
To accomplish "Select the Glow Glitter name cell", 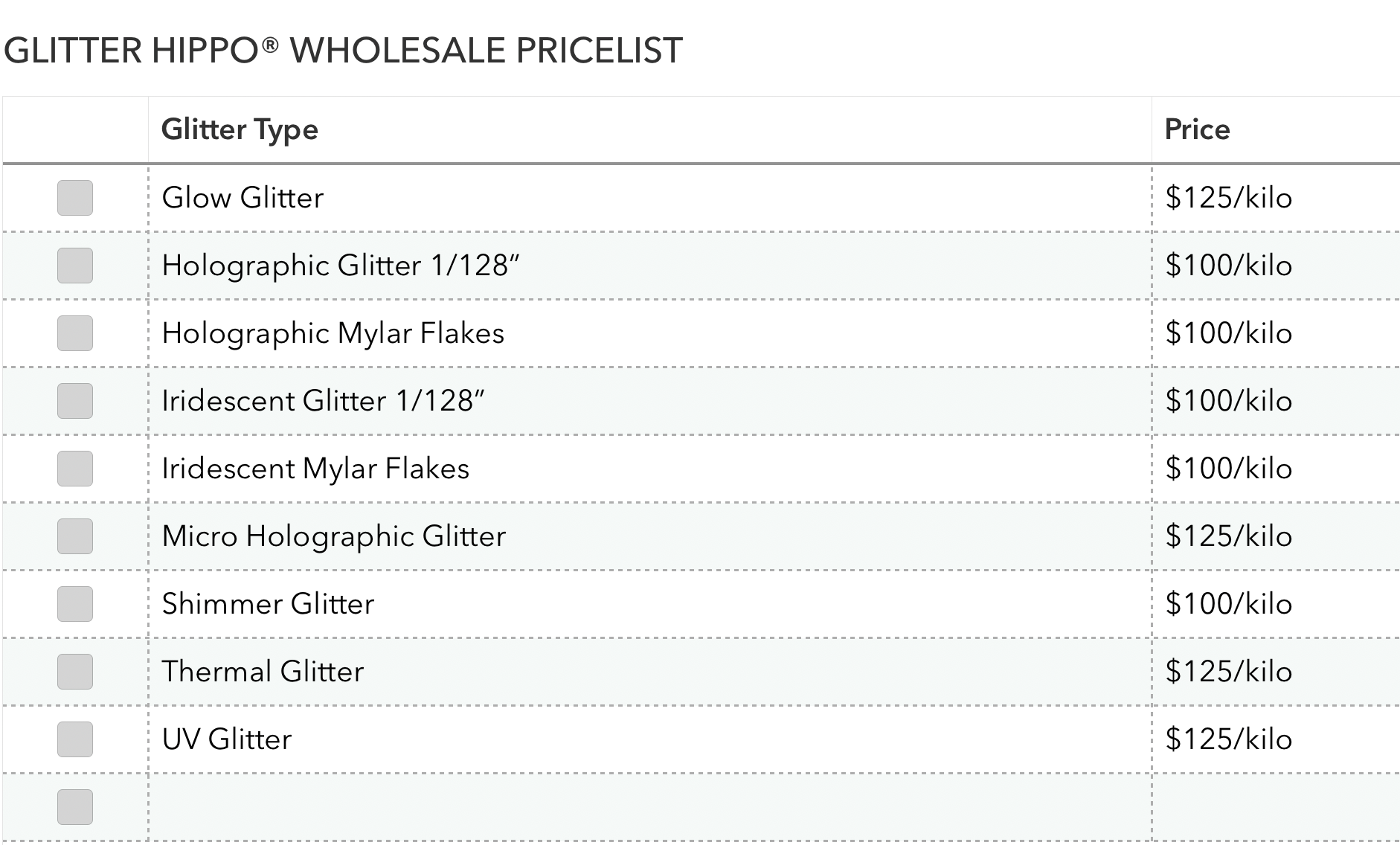I will pyautogui.click(x=243, y=198).
